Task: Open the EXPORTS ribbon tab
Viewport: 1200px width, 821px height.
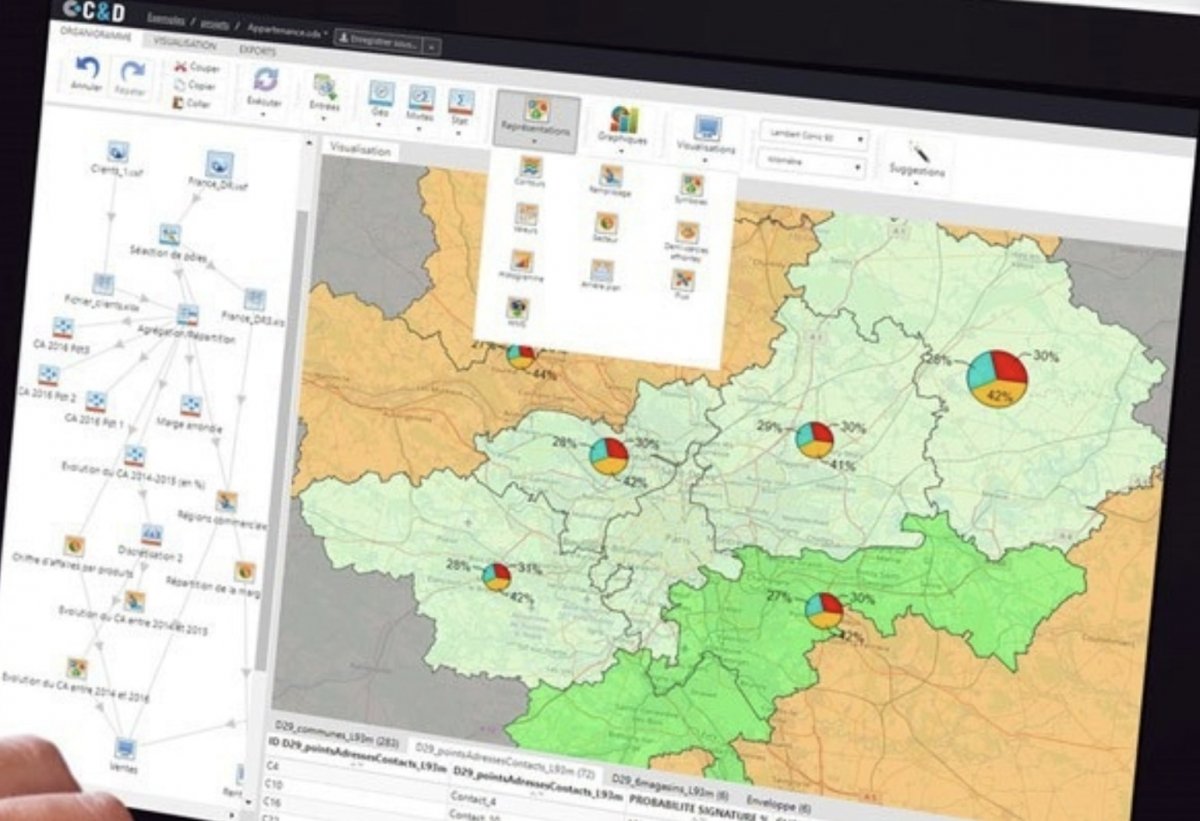Action: [258, 48]
